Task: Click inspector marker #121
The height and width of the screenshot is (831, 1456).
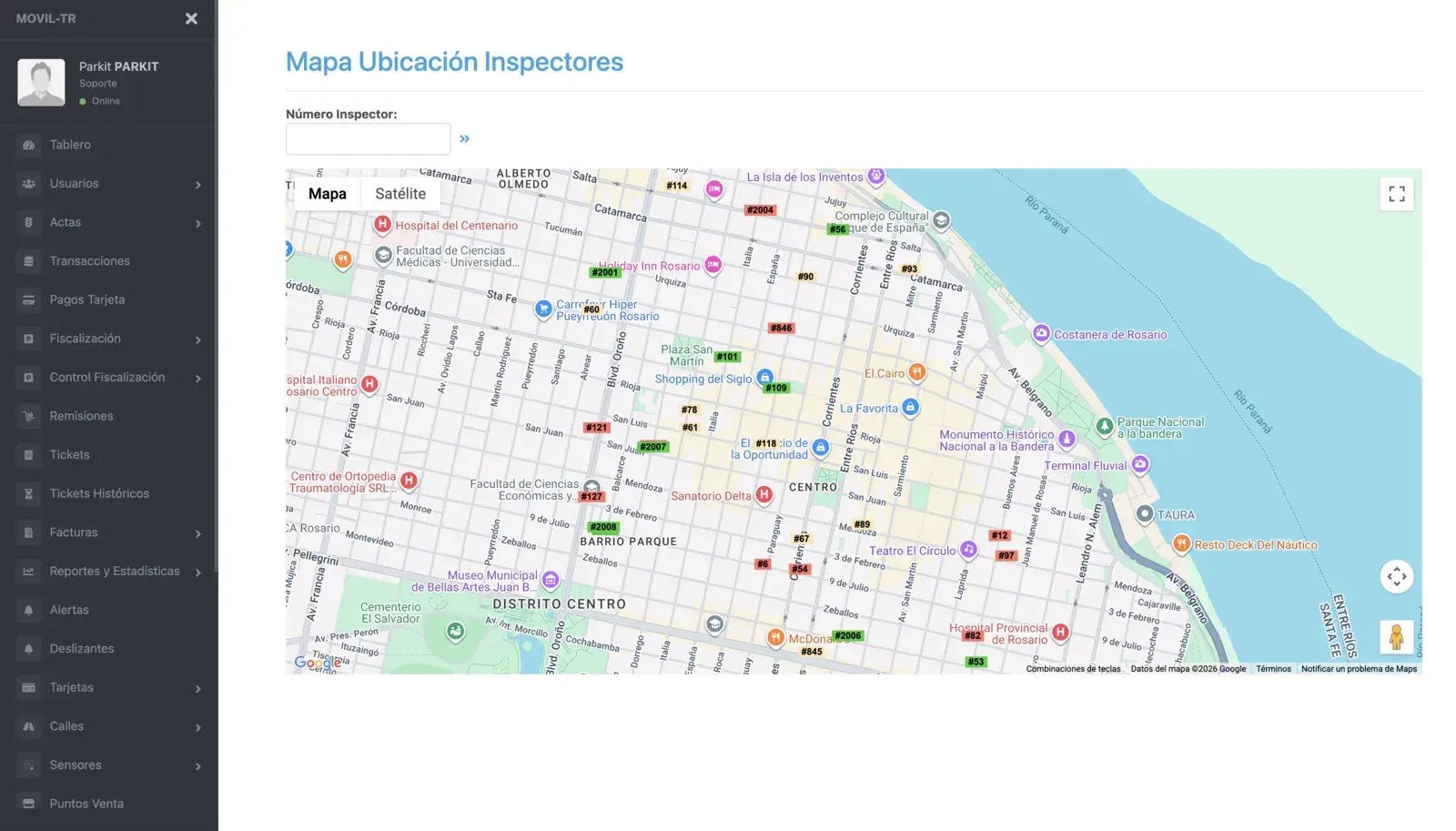Action: [x=596, y=427]
